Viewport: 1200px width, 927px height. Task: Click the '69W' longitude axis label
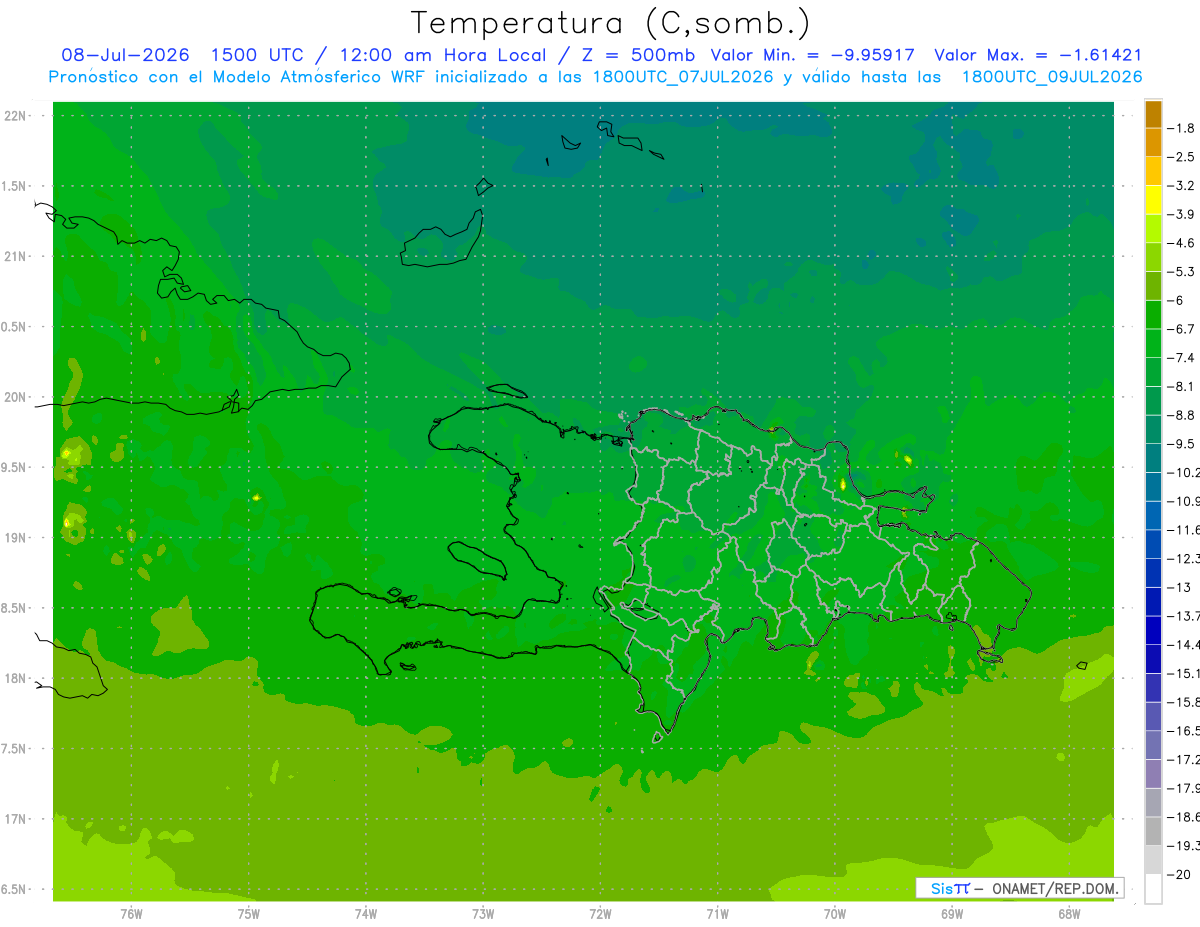[952, 914]
